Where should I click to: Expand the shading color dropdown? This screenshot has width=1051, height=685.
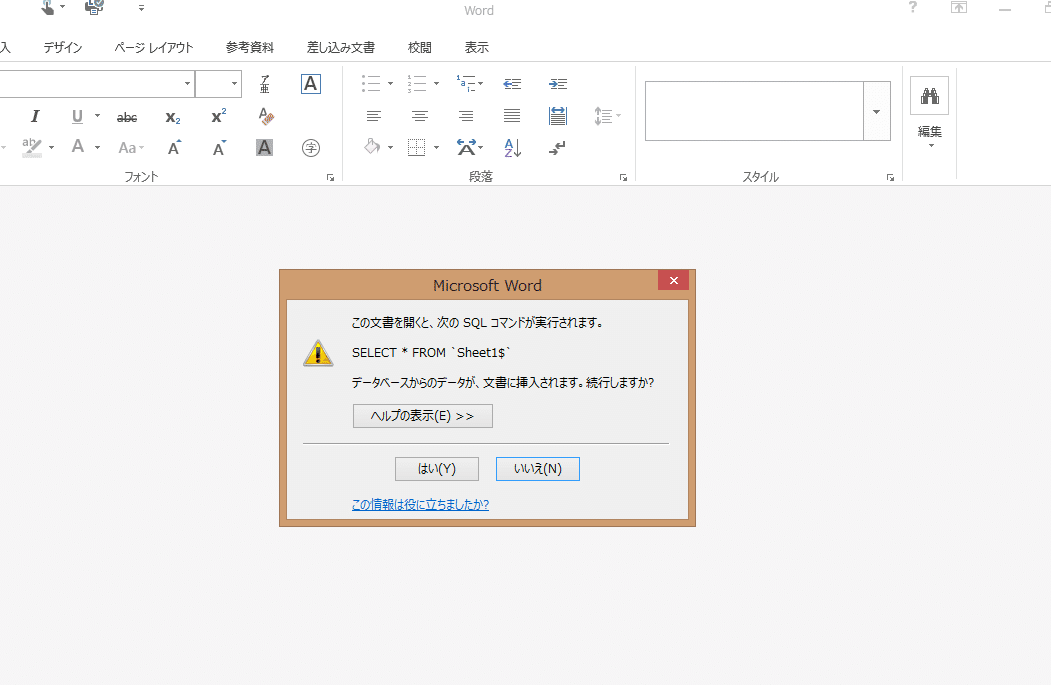(388, 147)
